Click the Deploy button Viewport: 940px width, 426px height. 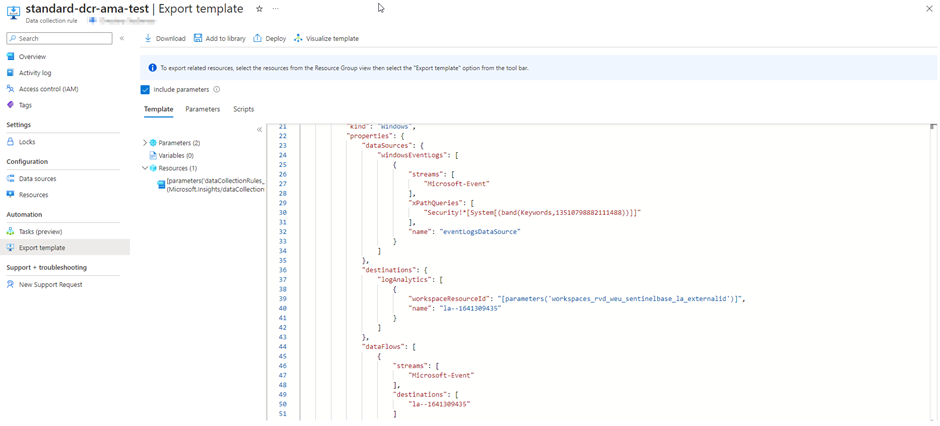tap(270, 38)
